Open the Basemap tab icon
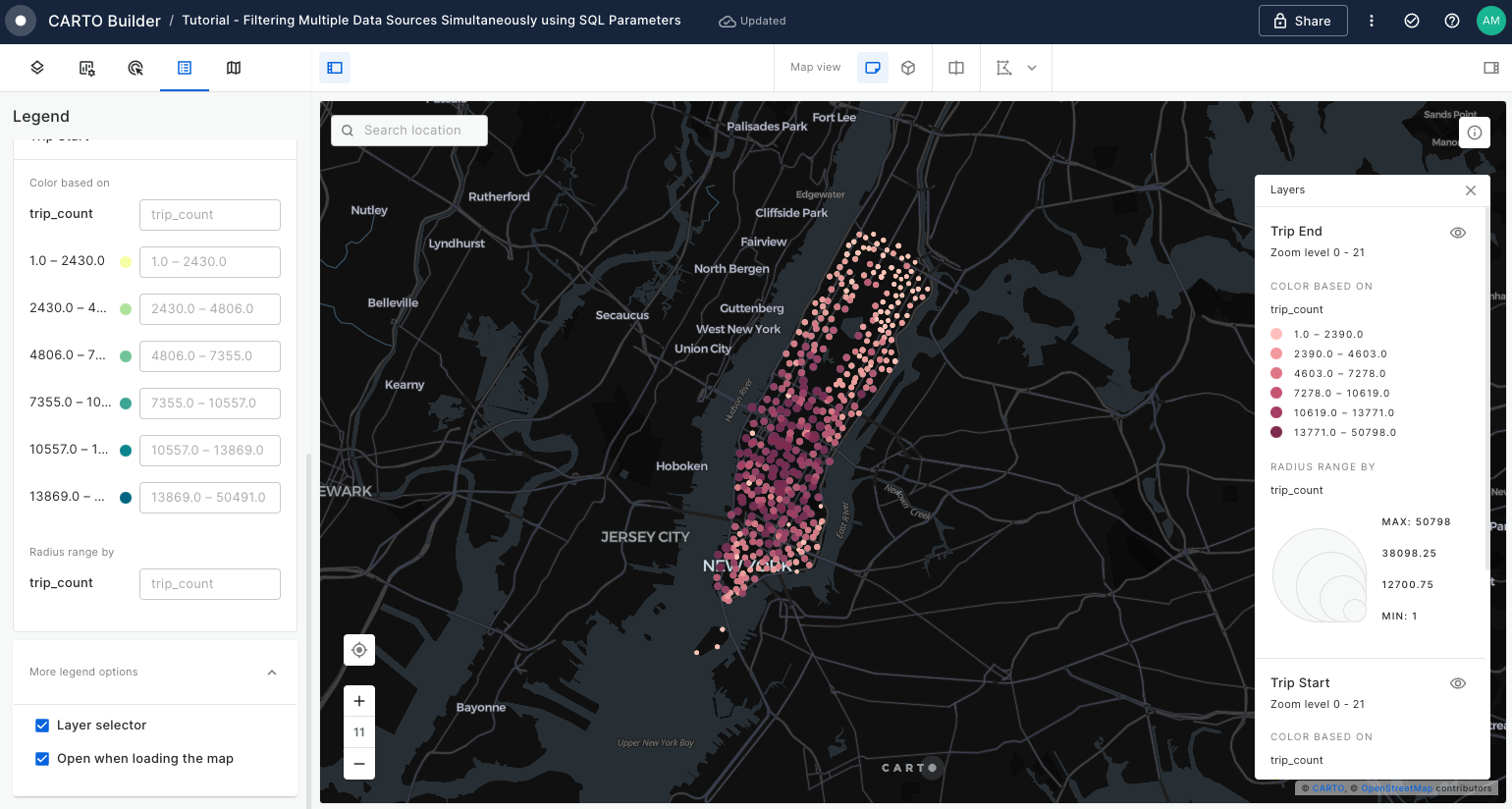 point(234,68)
